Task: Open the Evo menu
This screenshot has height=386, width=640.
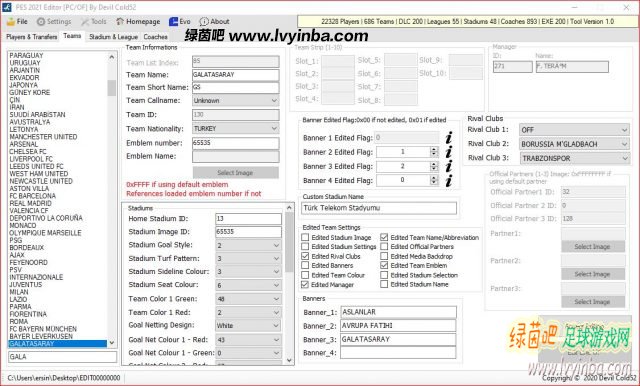Action: pos(180,22)
